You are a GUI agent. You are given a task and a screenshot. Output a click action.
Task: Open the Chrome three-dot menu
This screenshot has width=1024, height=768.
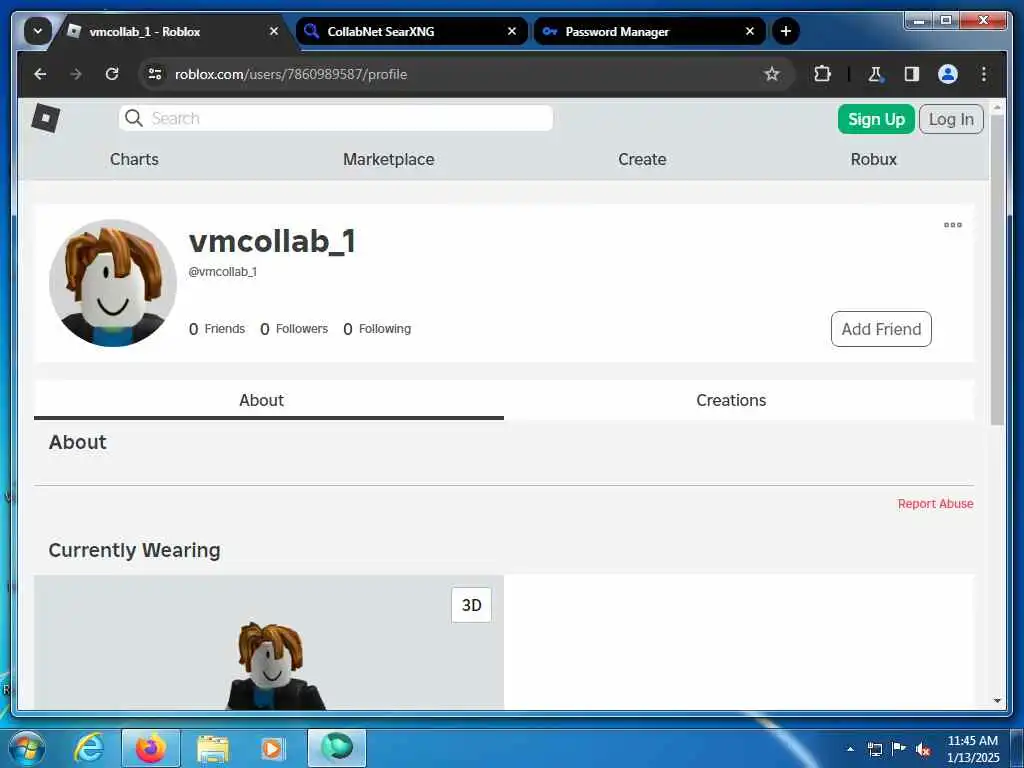(984, 74)
